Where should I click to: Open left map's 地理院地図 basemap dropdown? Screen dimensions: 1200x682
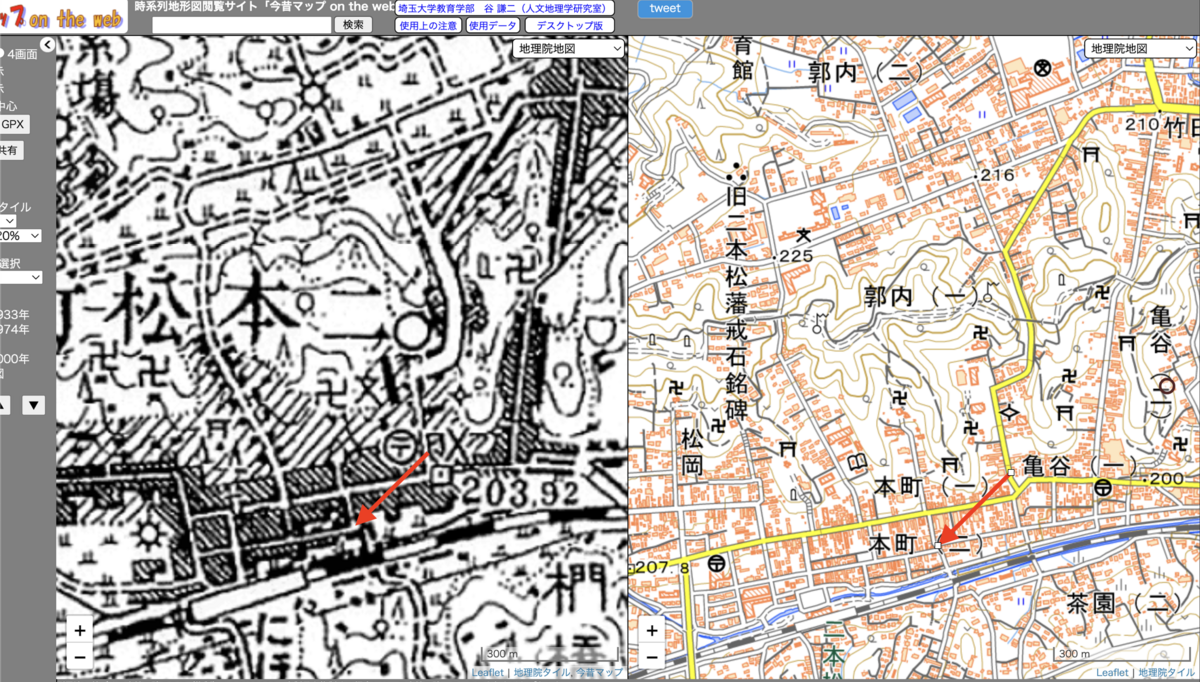click(568, 48)
